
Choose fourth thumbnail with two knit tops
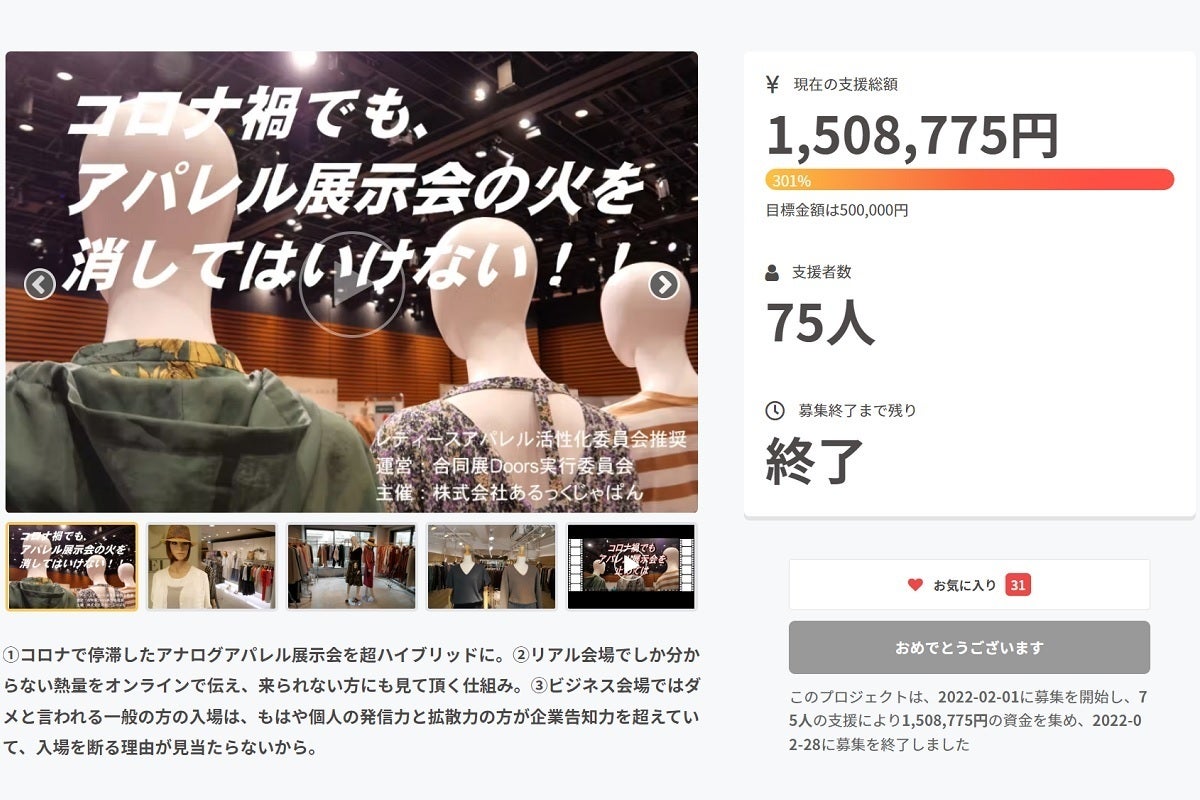coord(492,566)
